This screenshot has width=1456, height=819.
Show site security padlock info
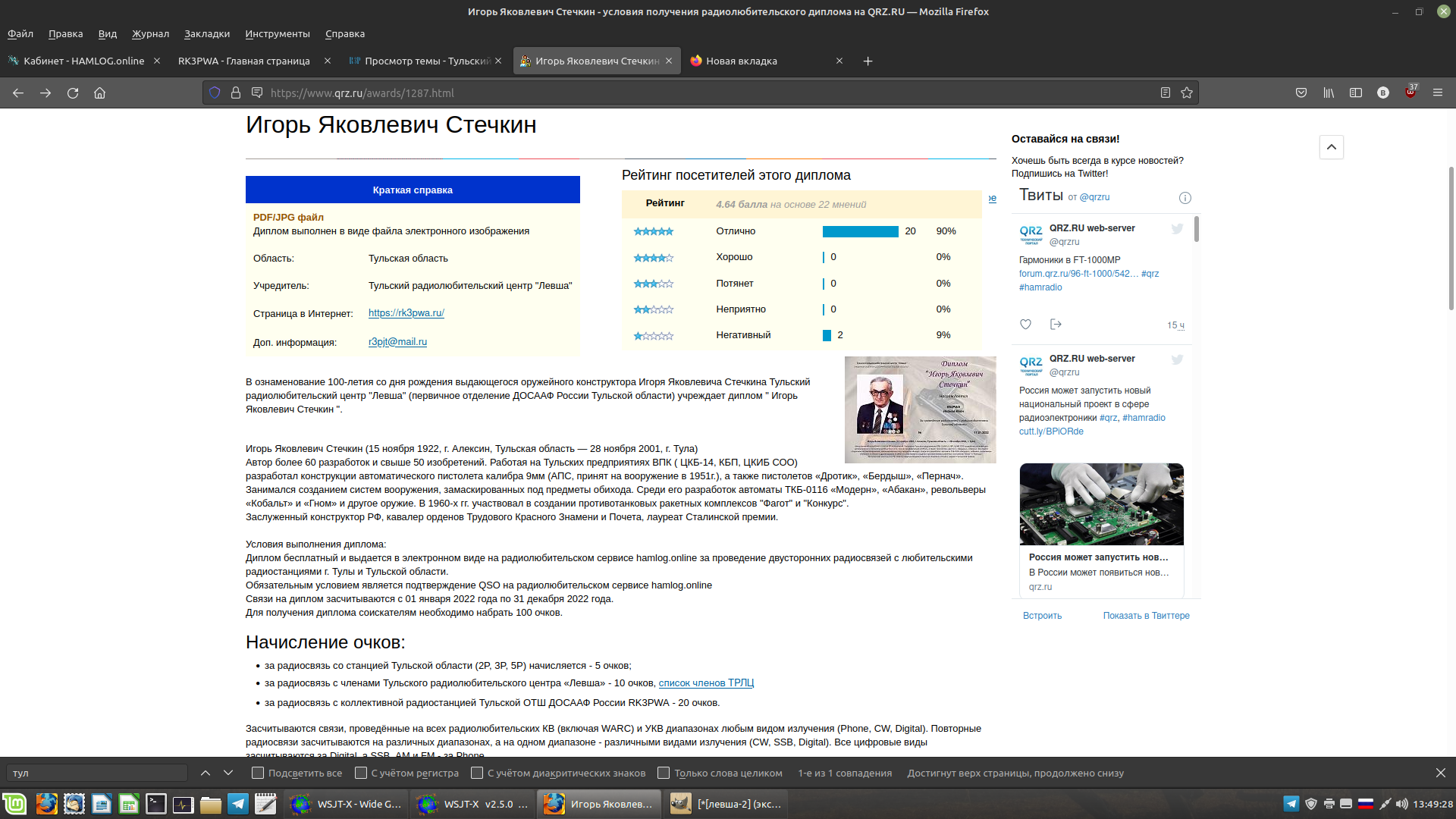(x=236, y=93)
